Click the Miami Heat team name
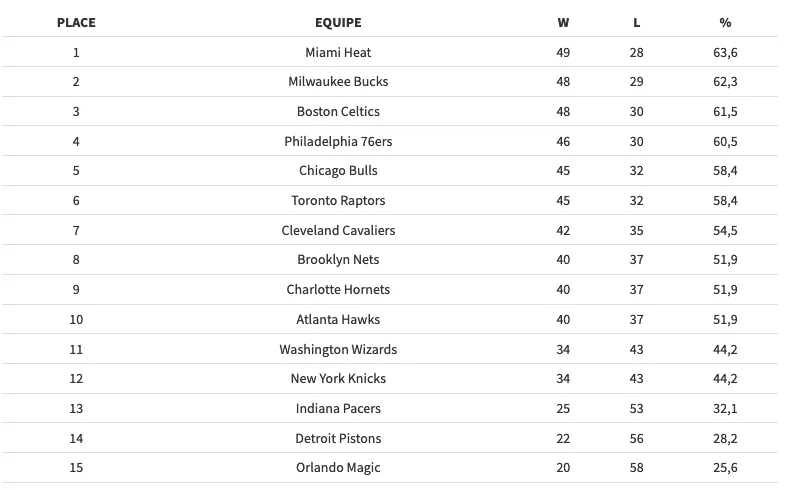The image size is (786, 490). point(338,52)
